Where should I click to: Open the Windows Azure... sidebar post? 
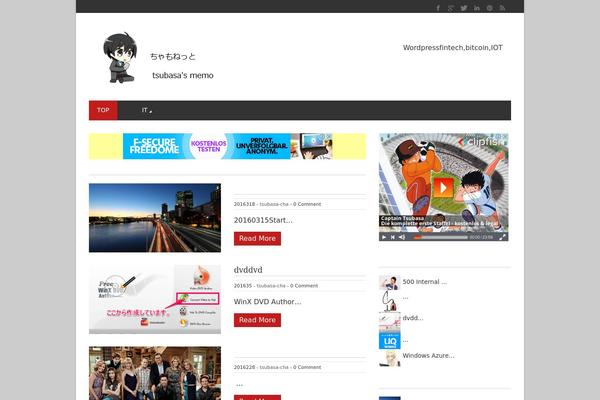coord(428,356)
